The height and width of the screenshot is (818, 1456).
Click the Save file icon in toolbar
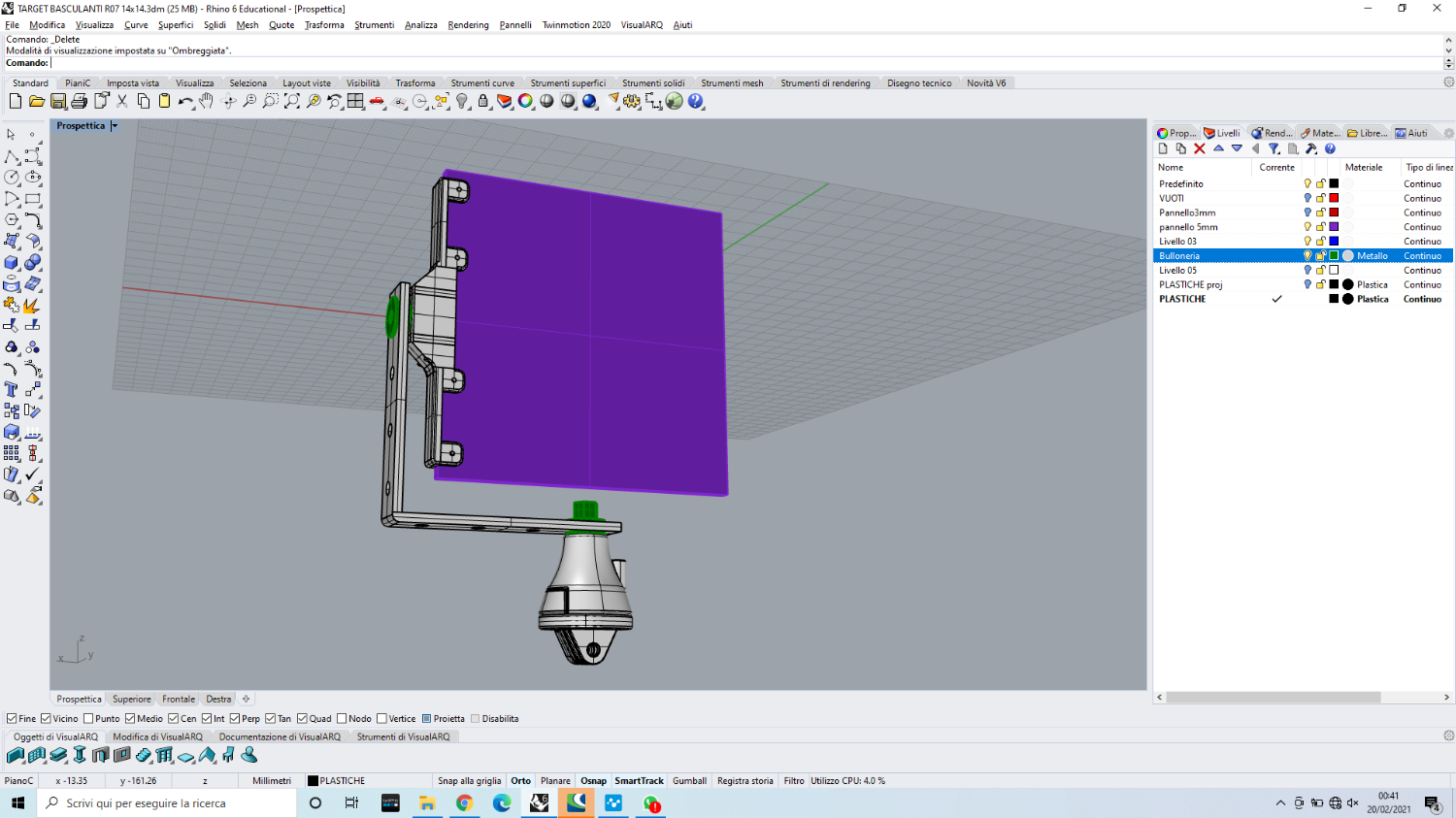[58, 101]
